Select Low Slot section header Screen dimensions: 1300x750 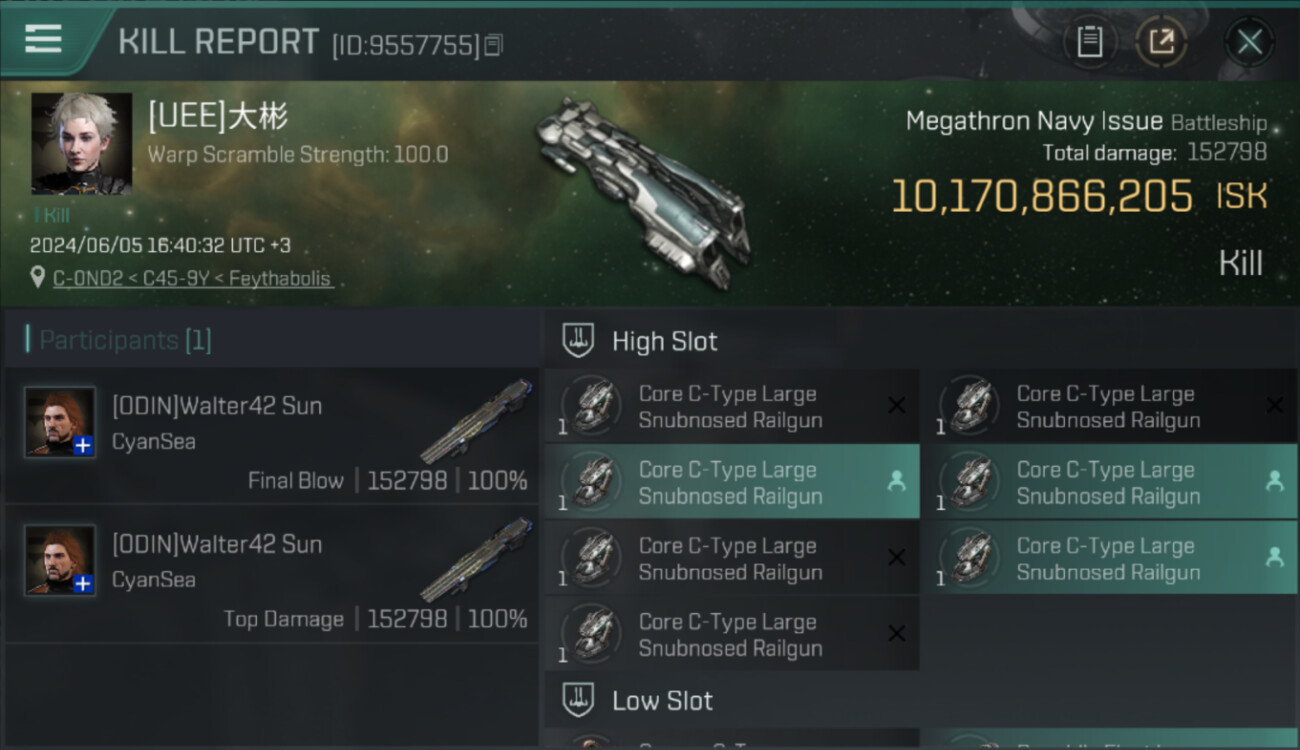coord(662,701)
